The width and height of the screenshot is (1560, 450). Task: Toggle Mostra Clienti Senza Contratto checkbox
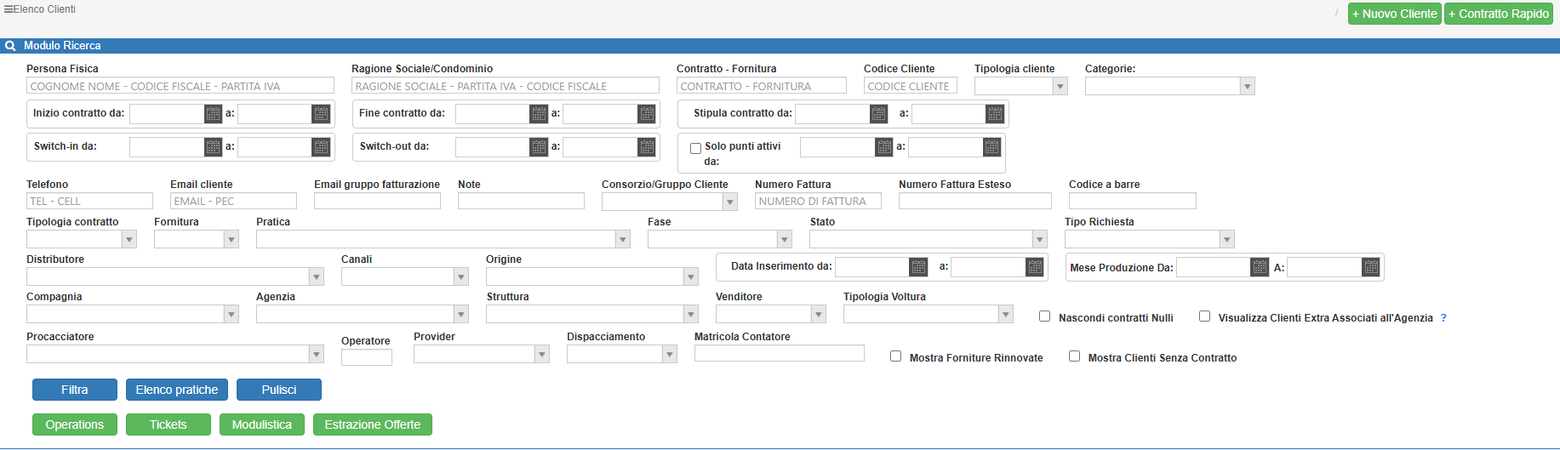point(1074,356)
